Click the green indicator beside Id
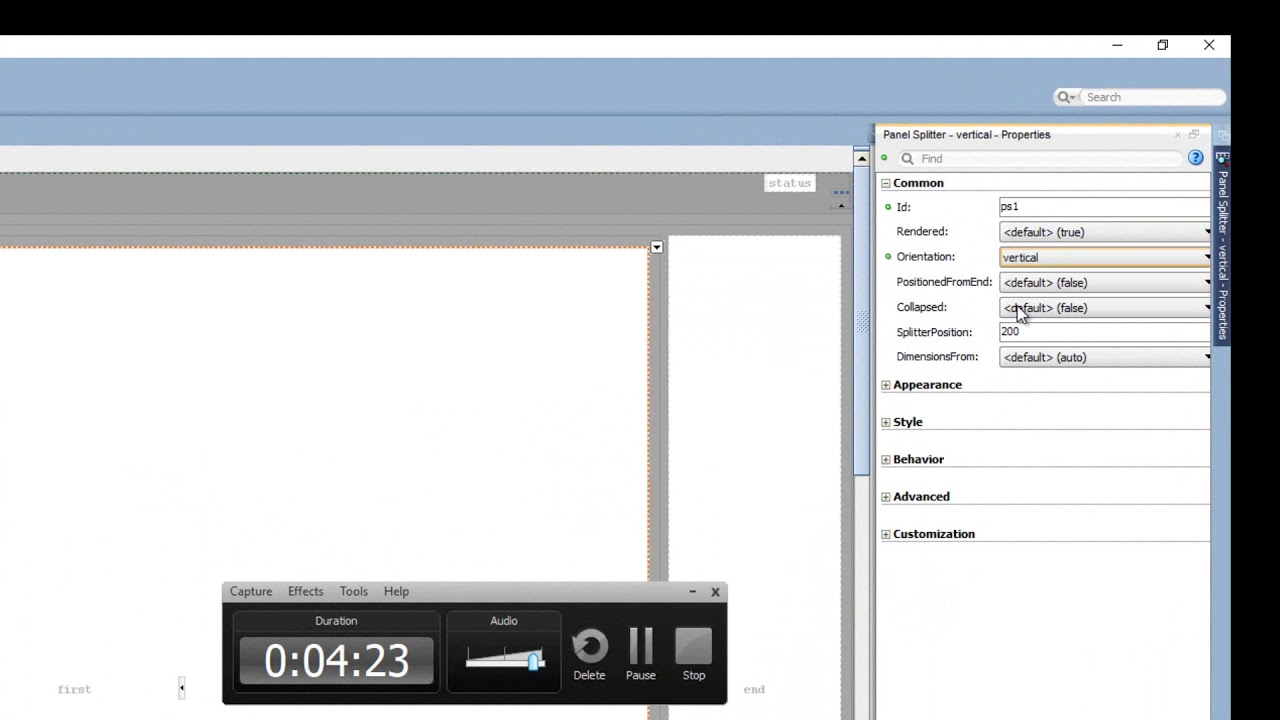The height and width of the screenshot is (720, 1280). [888, 207]
